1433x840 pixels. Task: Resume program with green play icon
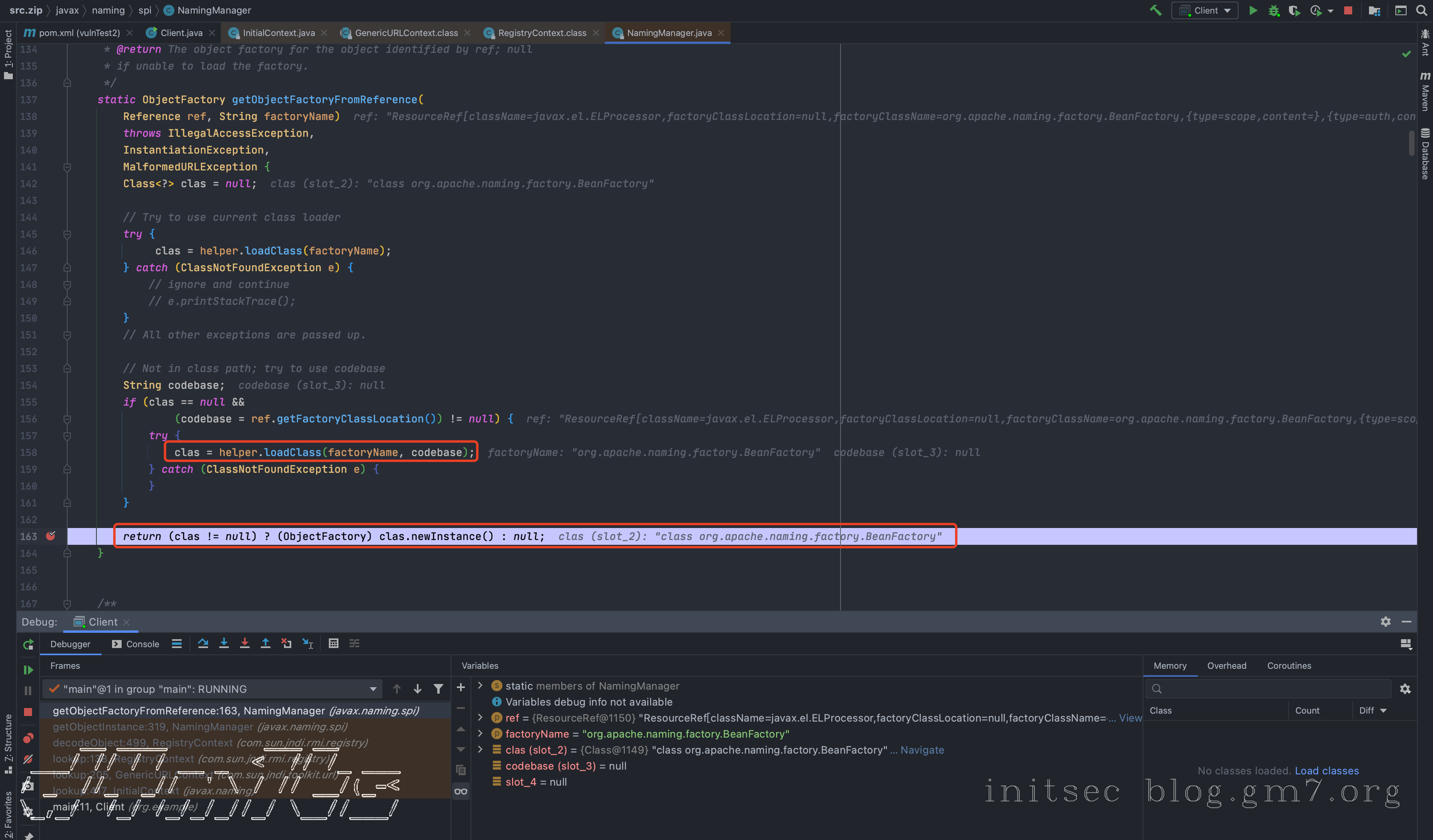click(28, 670)
